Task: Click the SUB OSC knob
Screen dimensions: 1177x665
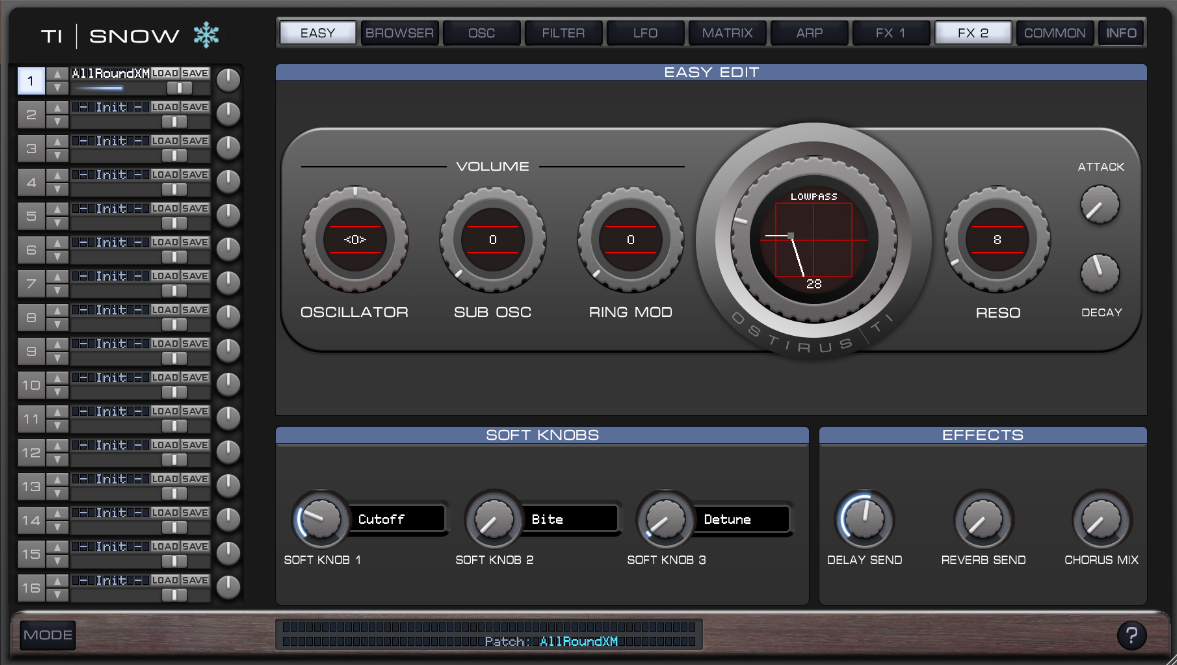Action: [492, 239]
